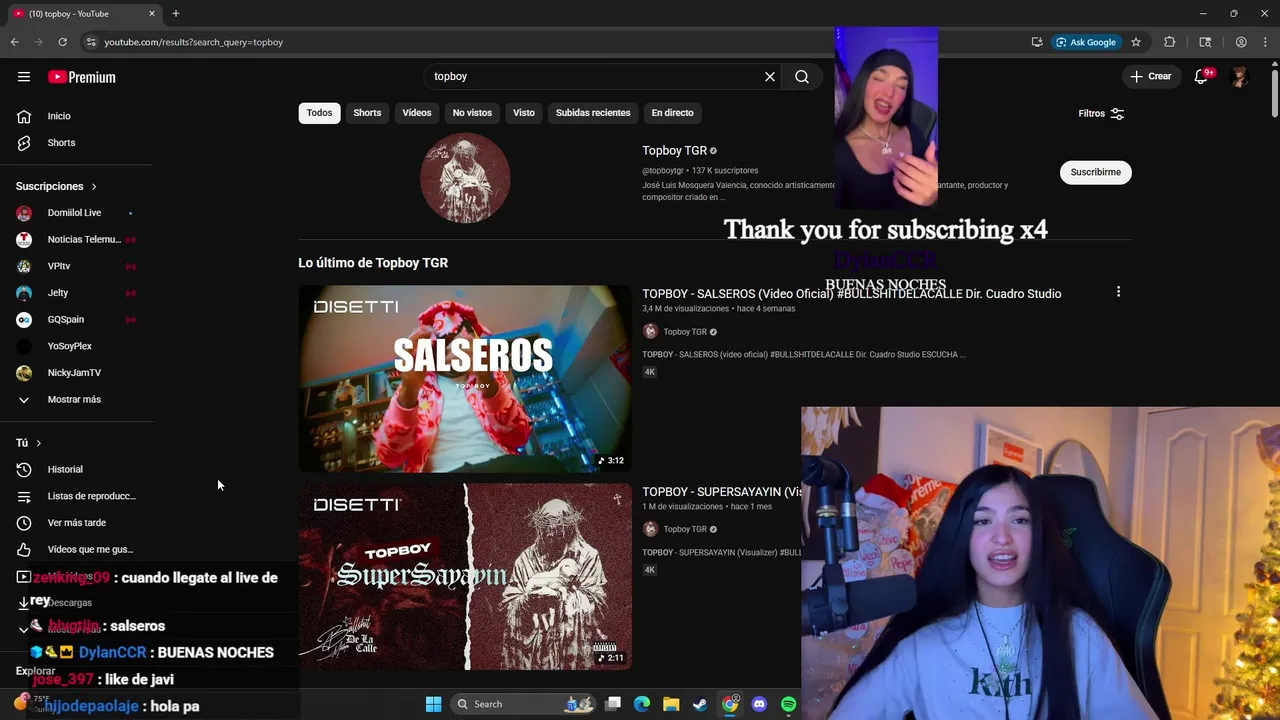
Task: Select the Subidas recientes chip
Action: tap(593, 113)
